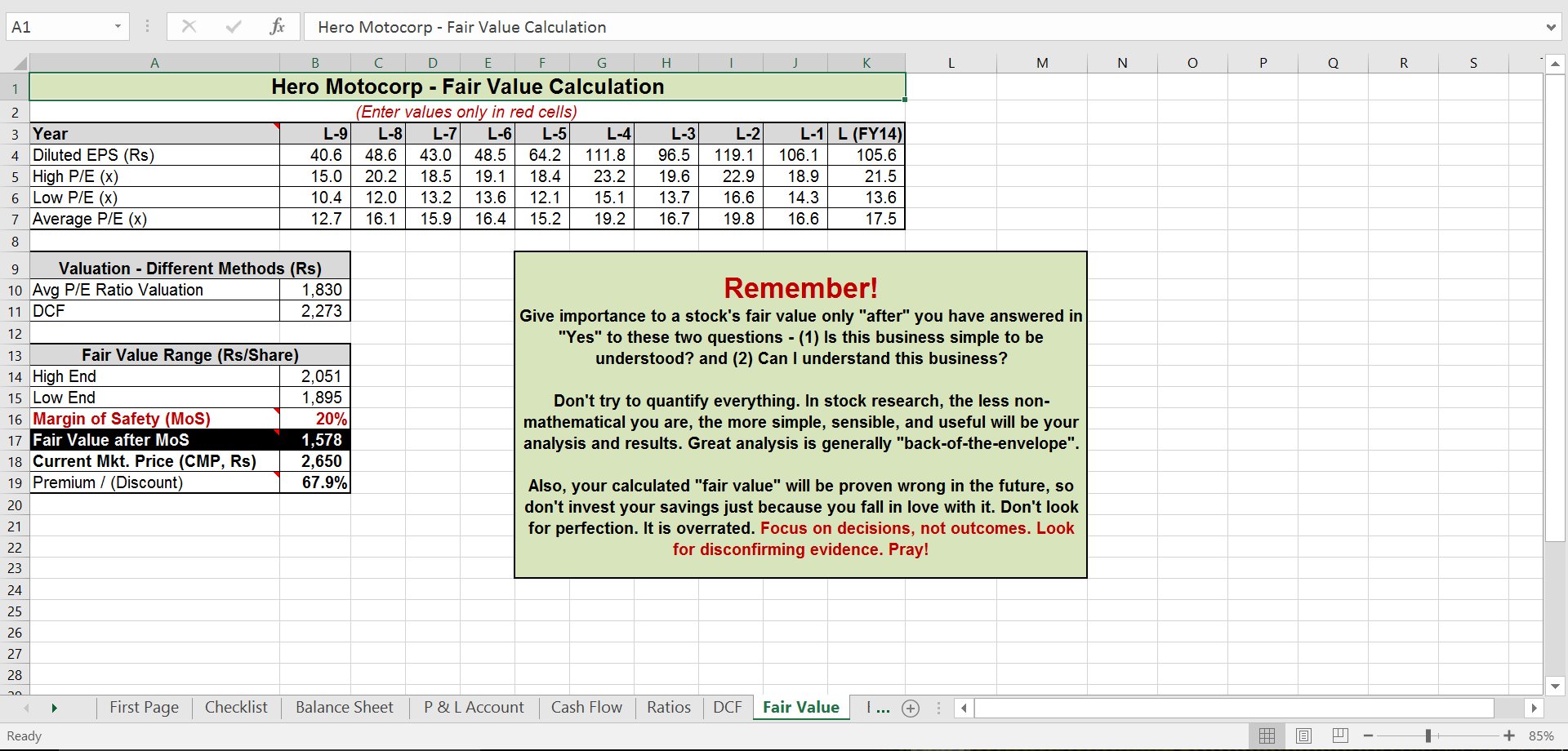Click vertical scrollbar up arrow

(x=1555, y=64)
